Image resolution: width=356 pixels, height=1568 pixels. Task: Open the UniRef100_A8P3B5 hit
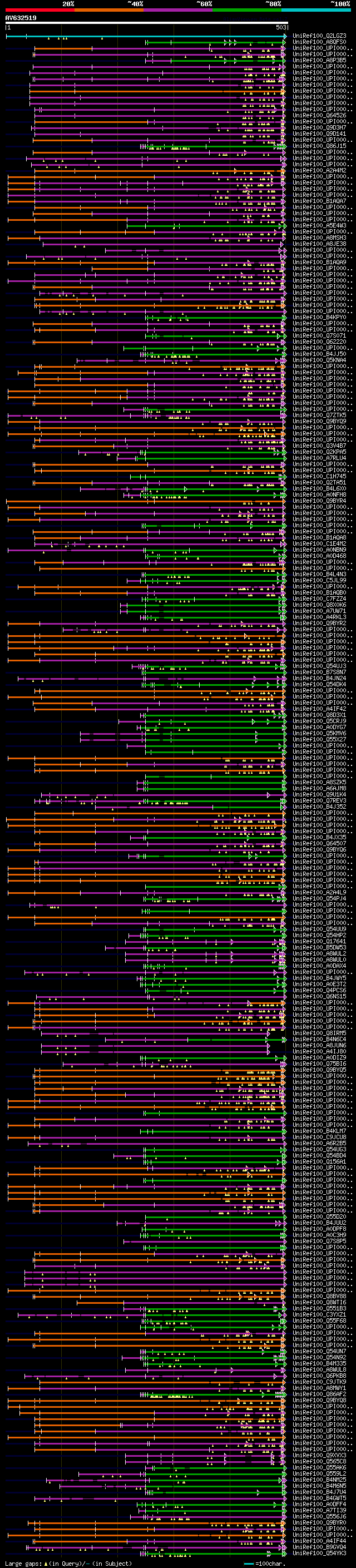[319, 60]
